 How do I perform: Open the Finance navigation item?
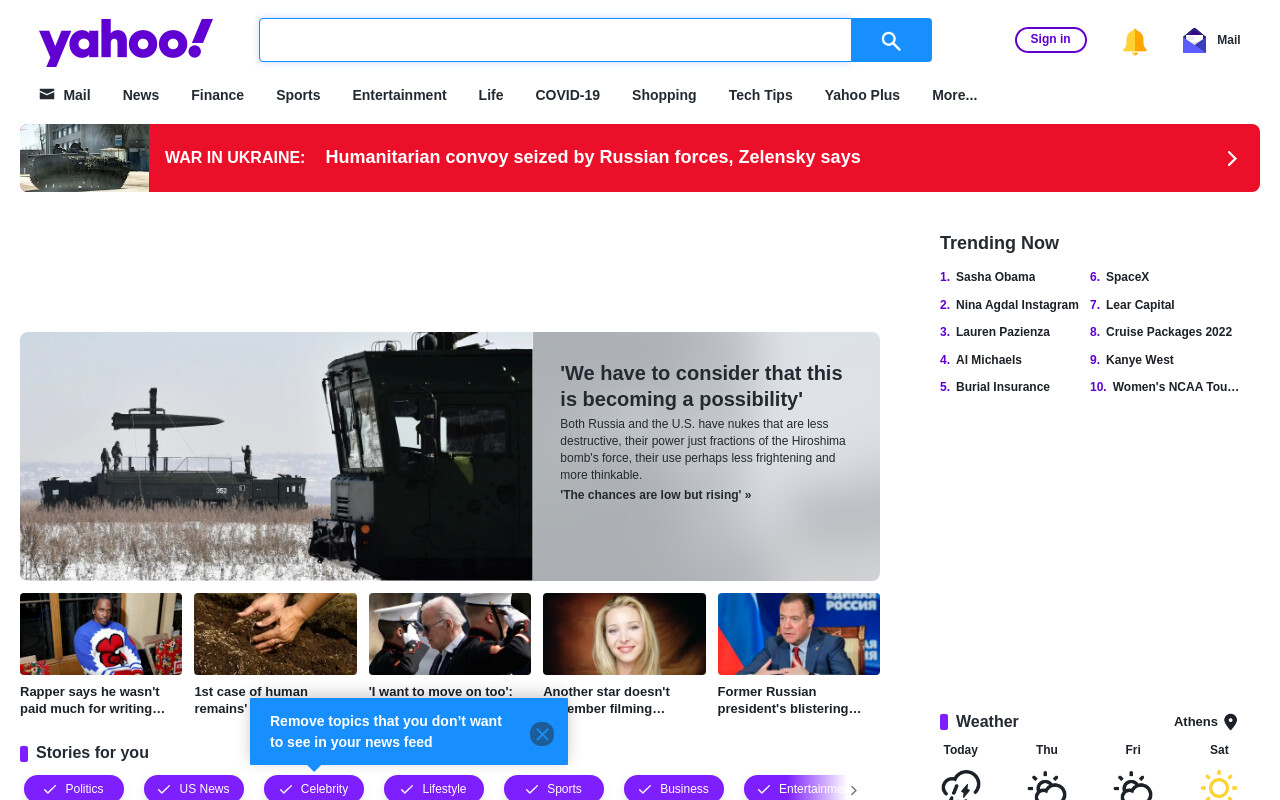[217, 95]
